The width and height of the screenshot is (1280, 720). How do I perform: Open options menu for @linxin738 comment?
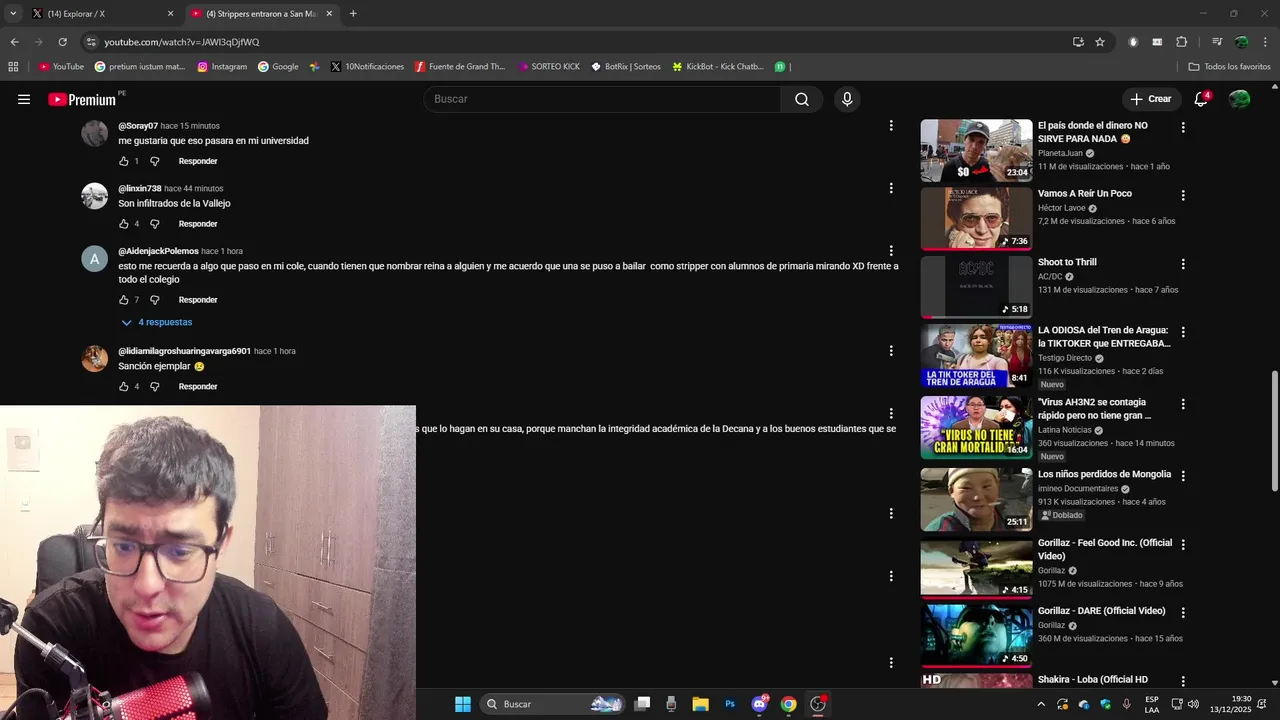point(891,188)
